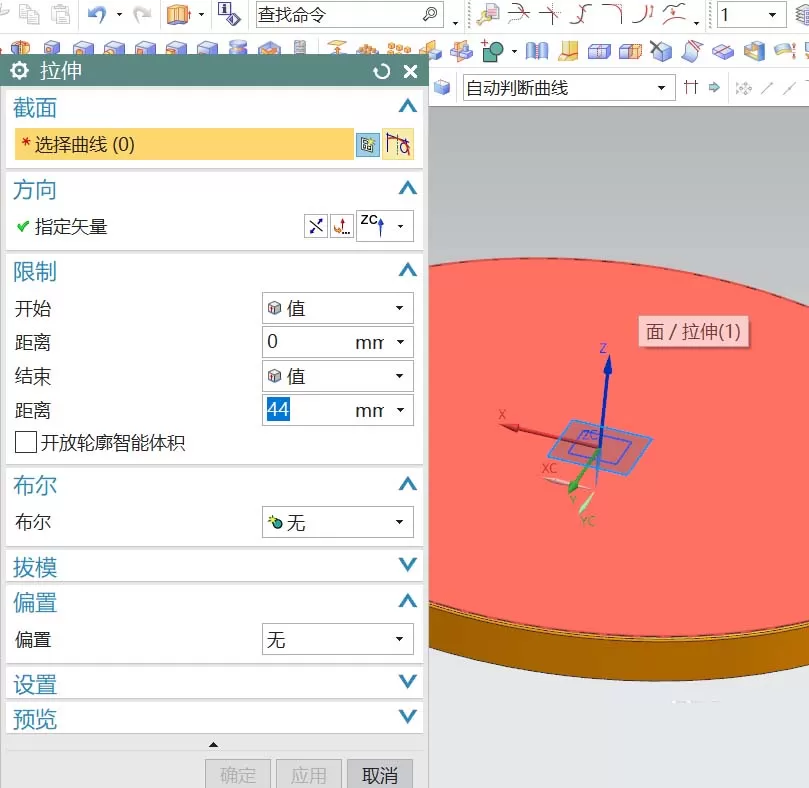
Task: Open the 偏置 dropdown set to 无
Action: click(x=337, y=639)
